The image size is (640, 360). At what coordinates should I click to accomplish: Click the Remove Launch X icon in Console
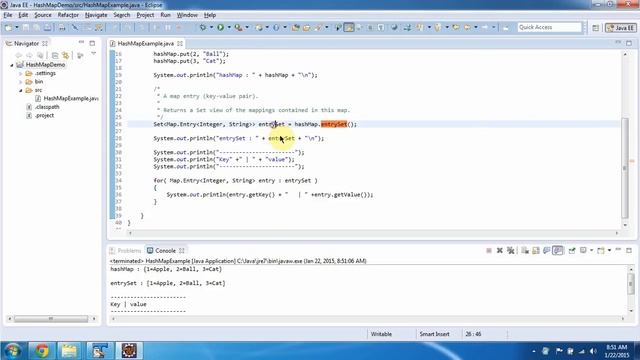point(500,250)
